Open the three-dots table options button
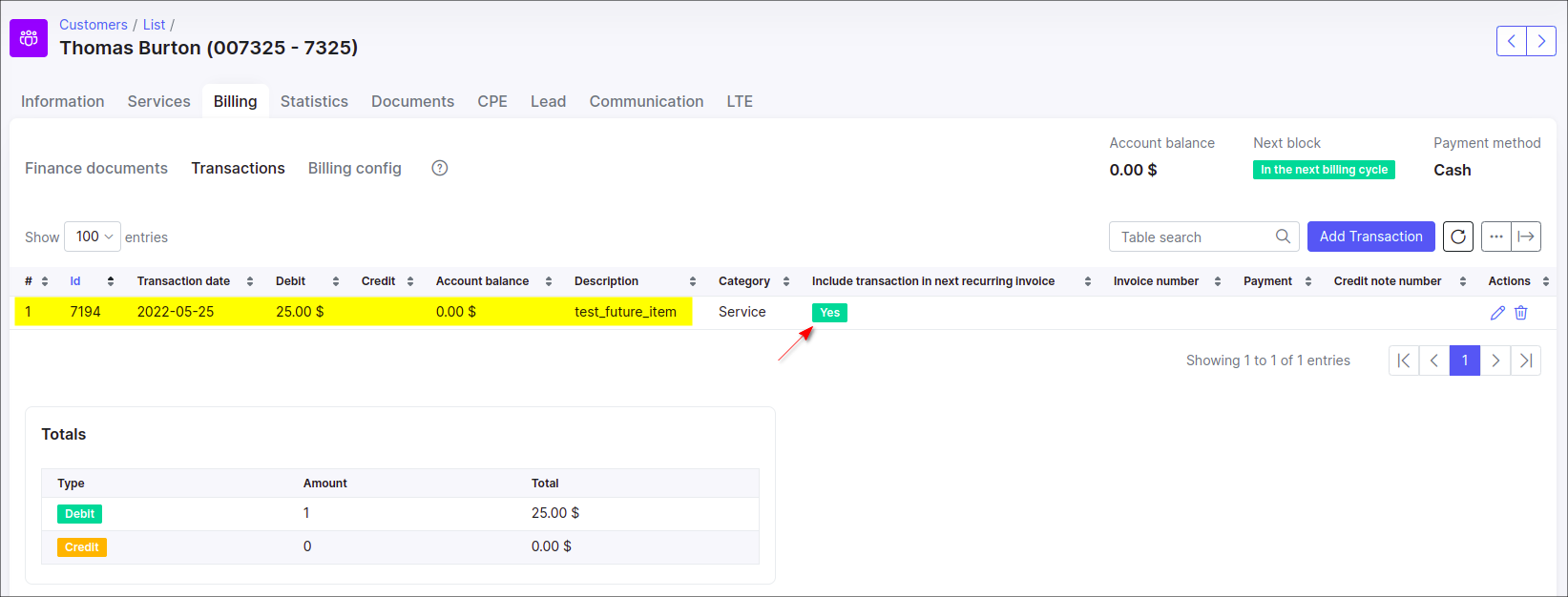This screenshot has width=1568, height=597. 1495,237
